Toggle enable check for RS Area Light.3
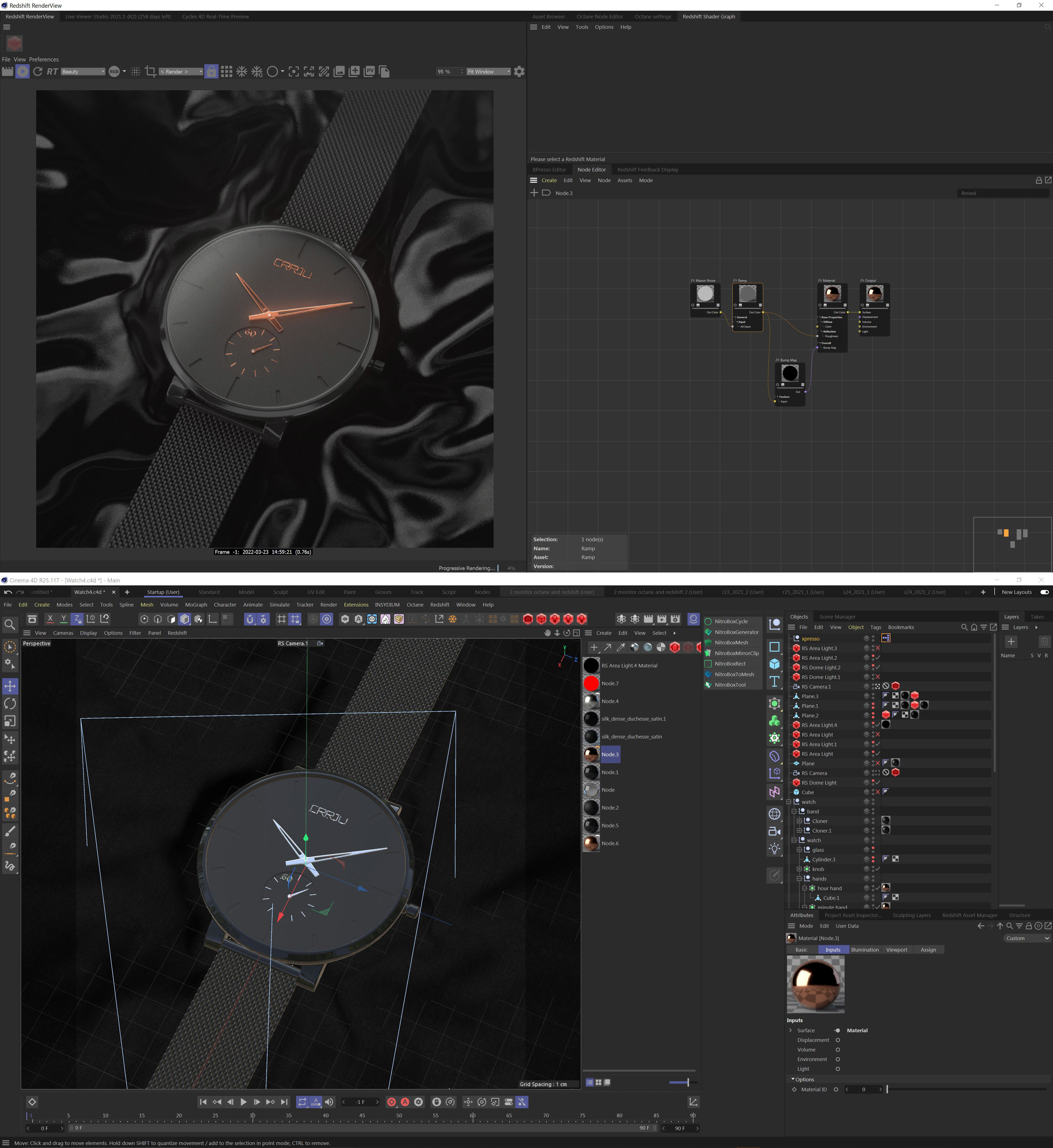Screen dimensions: 1053x1148 tap(877, 648)
